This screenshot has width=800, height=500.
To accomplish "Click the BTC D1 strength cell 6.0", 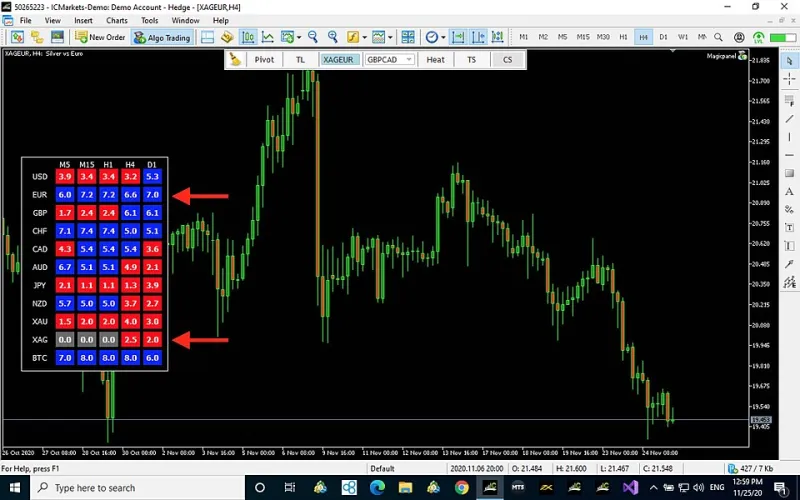I will click(x=152, y=358).
